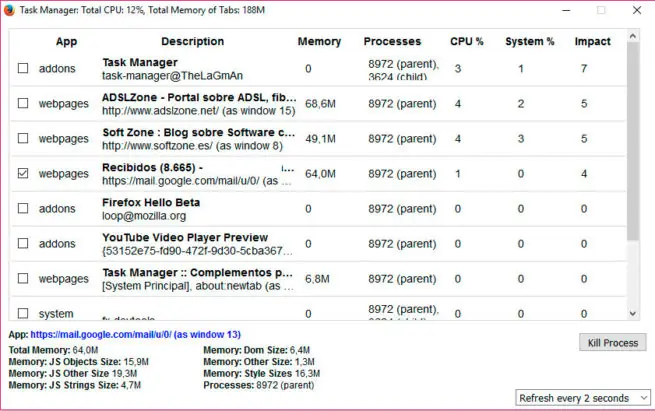This screenshot has height=411, width=655.
Task: Tick the system row checkbox
Action: [x=23, y=313]
